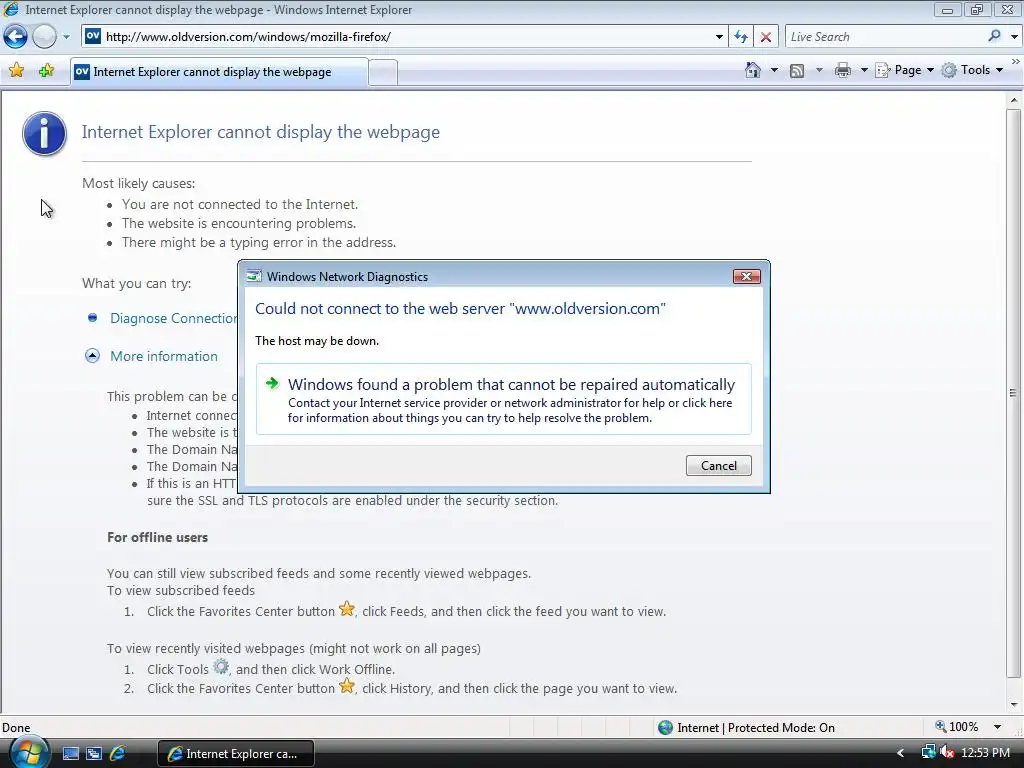Click the muted volume tray icon
This screenshot has width=1024, height=768.
click(946, 753)
